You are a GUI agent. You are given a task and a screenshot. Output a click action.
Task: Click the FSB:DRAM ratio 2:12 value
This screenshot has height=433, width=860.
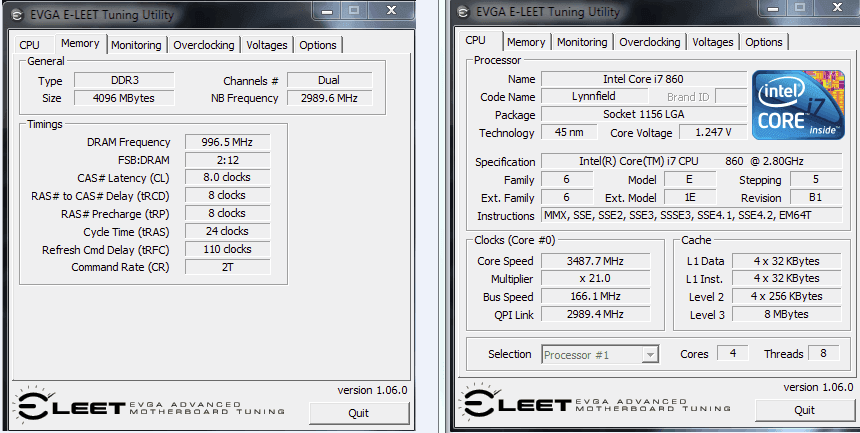(227, 160)
